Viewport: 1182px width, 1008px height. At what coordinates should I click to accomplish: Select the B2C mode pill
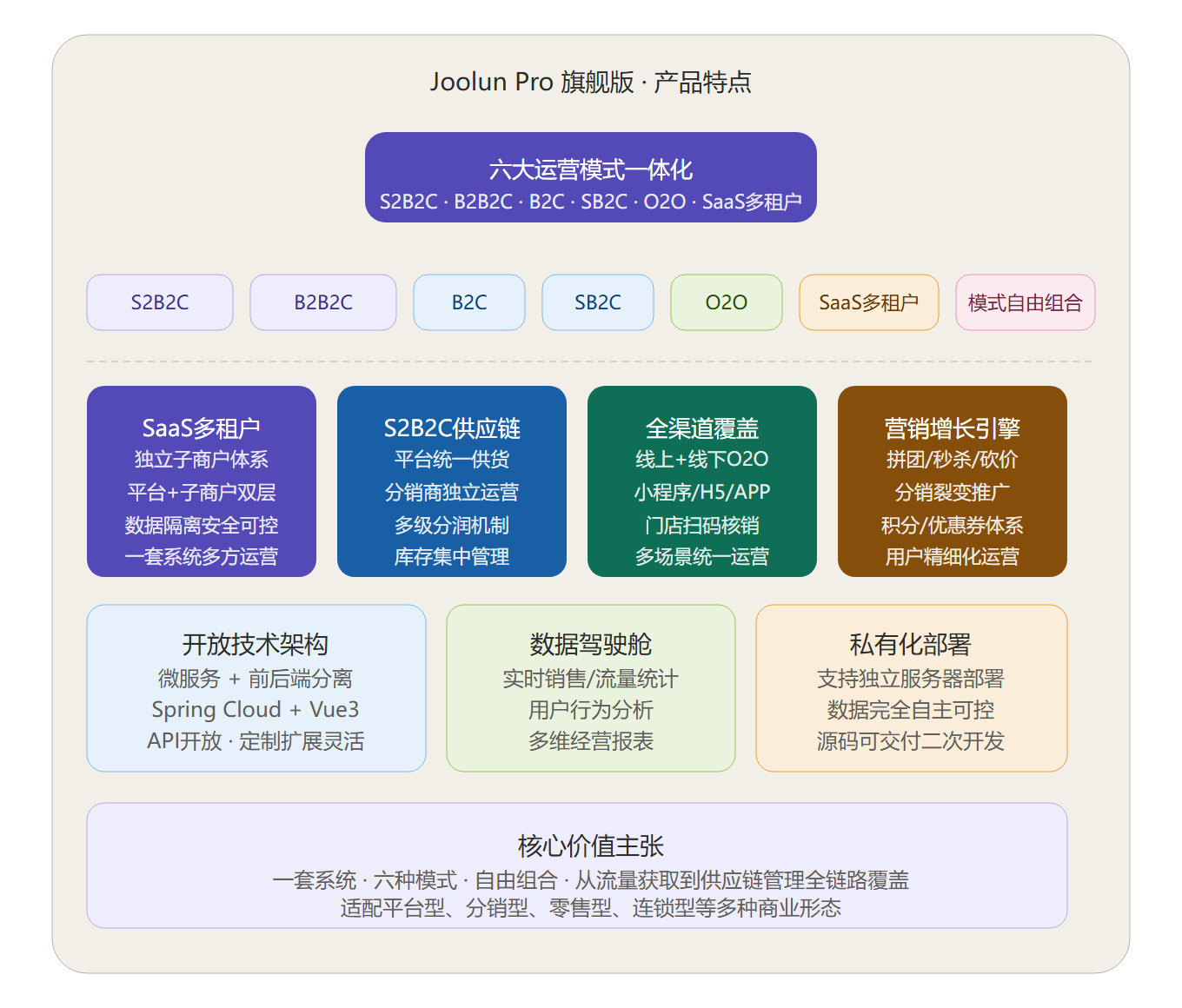[x=469, y=302]
